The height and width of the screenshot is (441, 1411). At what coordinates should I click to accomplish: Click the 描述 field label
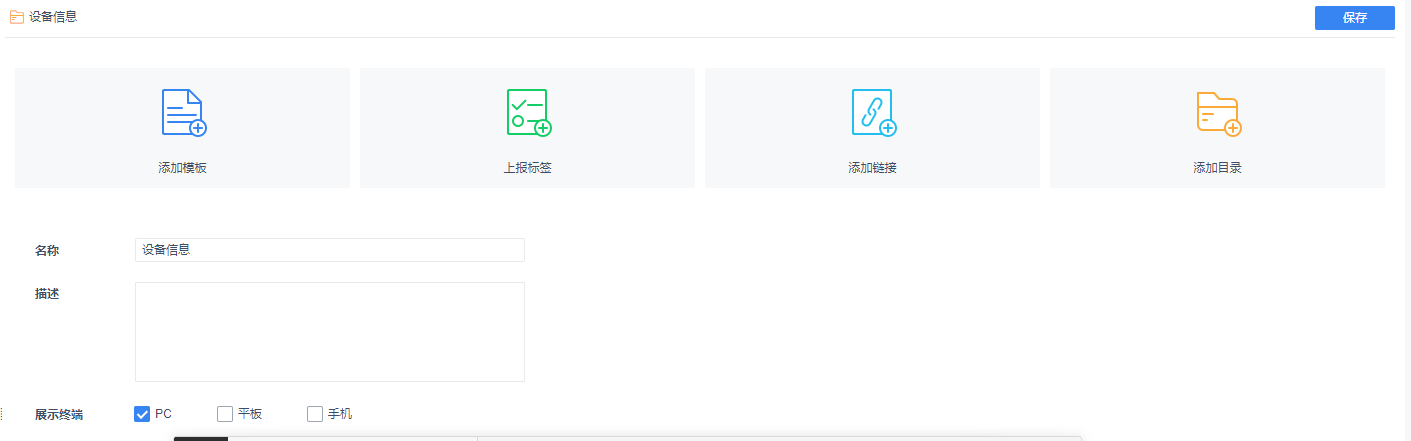tap(47, 294)
